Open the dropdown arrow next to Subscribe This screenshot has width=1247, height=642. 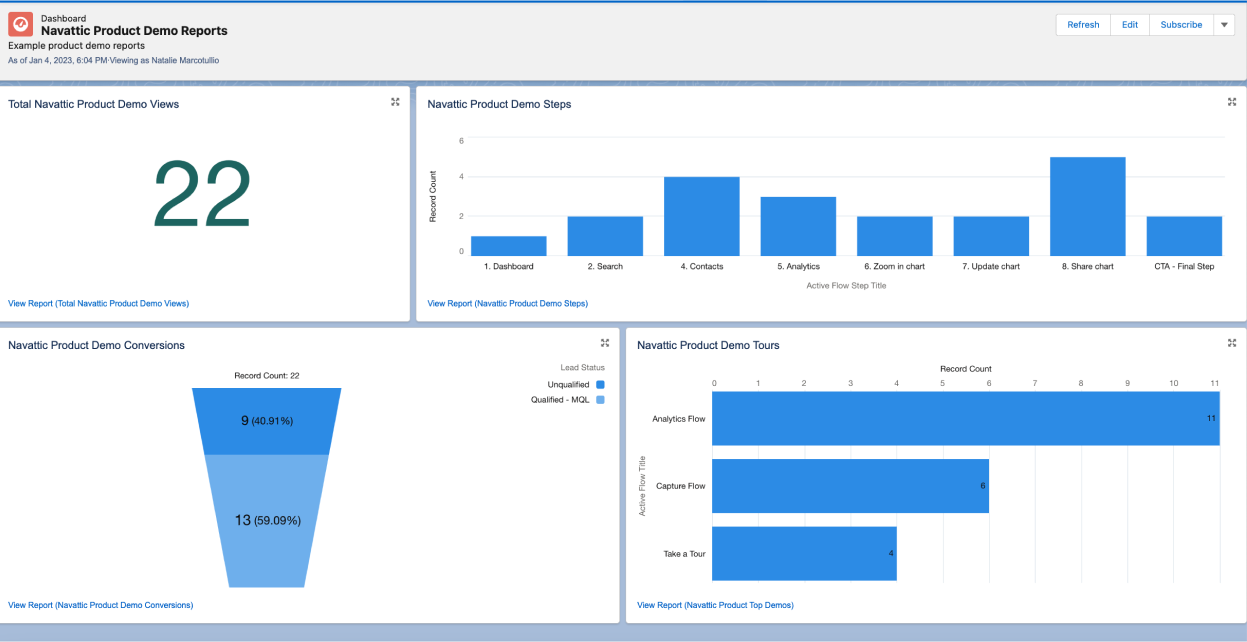tap(1225, 25)
